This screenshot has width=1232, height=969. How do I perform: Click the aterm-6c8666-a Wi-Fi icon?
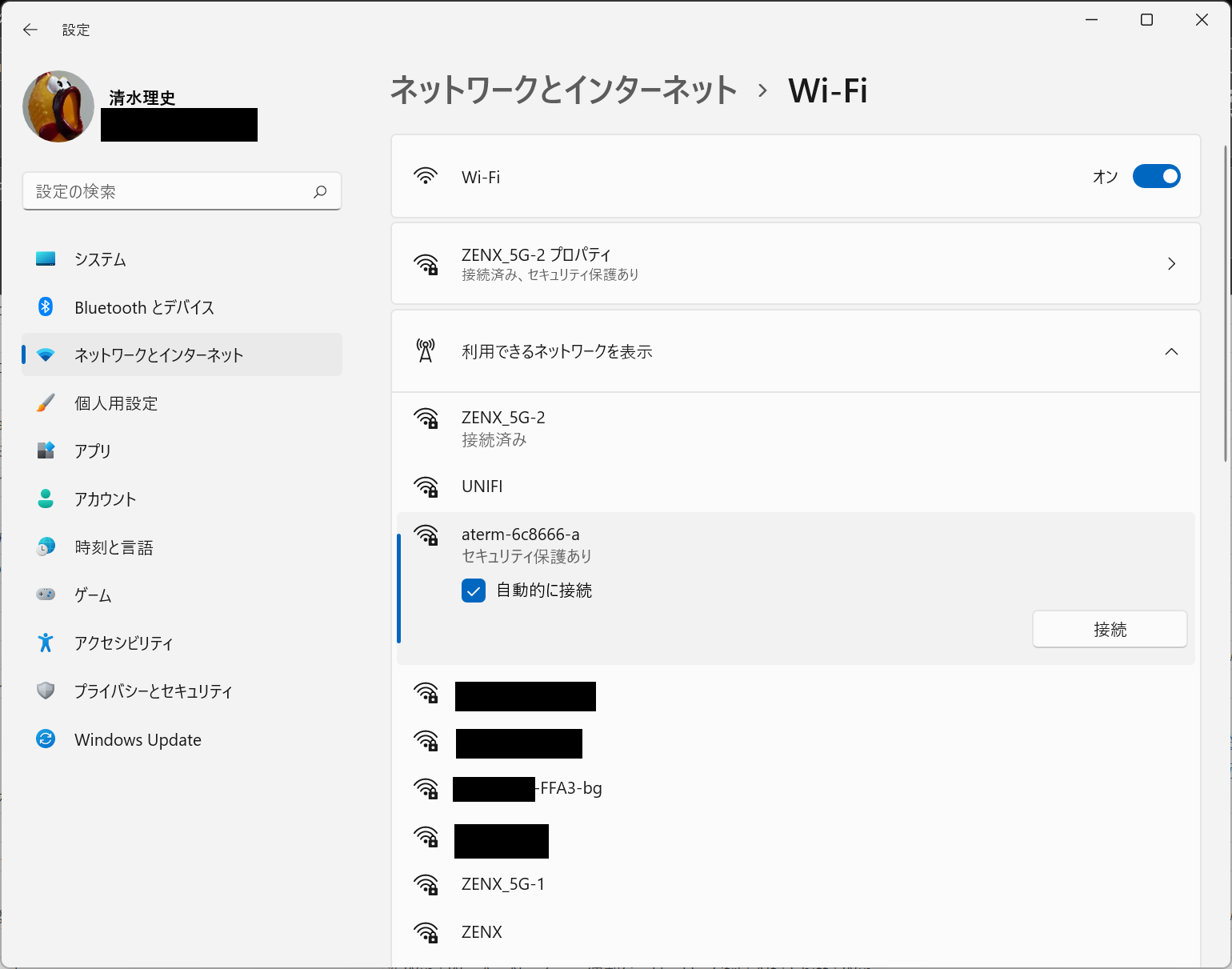click(x=426, y=535)
